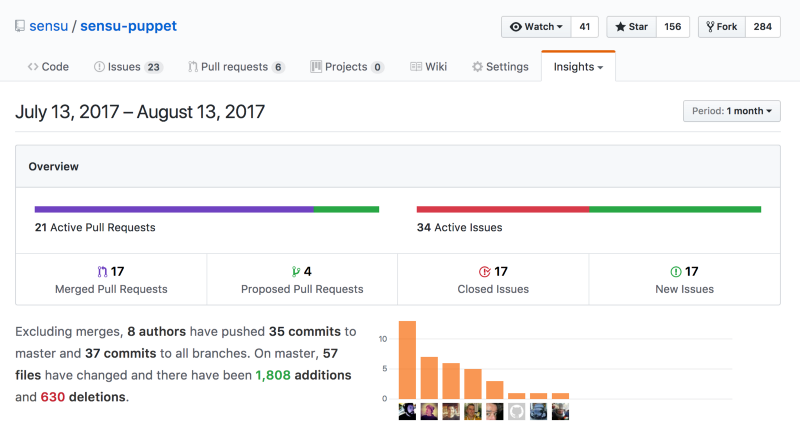The width and height of the screenshot is (800, 444).
Task: Click the proposed pull request green icon
Action: click(295, 272)
